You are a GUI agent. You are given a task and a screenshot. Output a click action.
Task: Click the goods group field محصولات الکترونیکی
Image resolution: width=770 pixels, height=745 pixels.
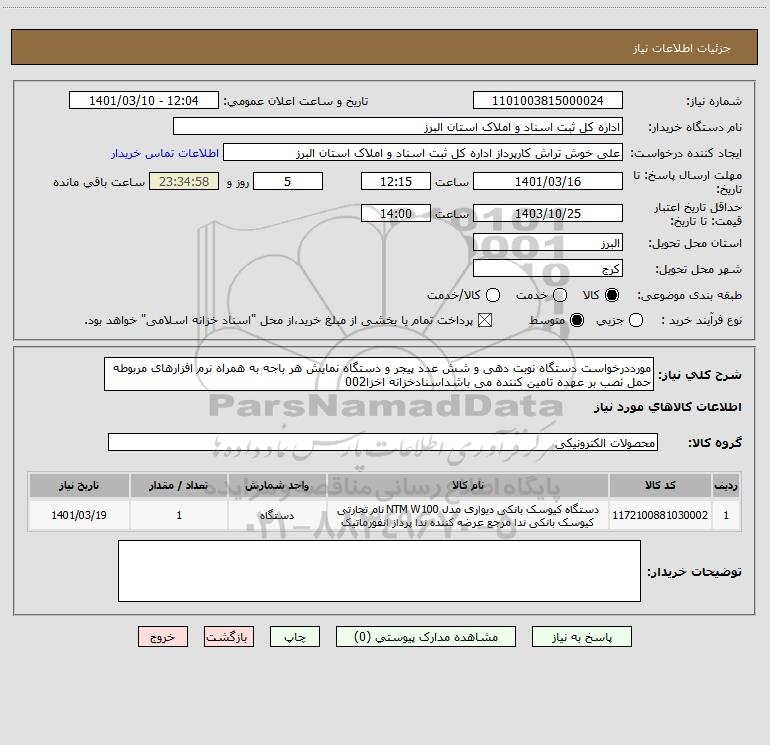pyautogui.click(x=383, y=442)
